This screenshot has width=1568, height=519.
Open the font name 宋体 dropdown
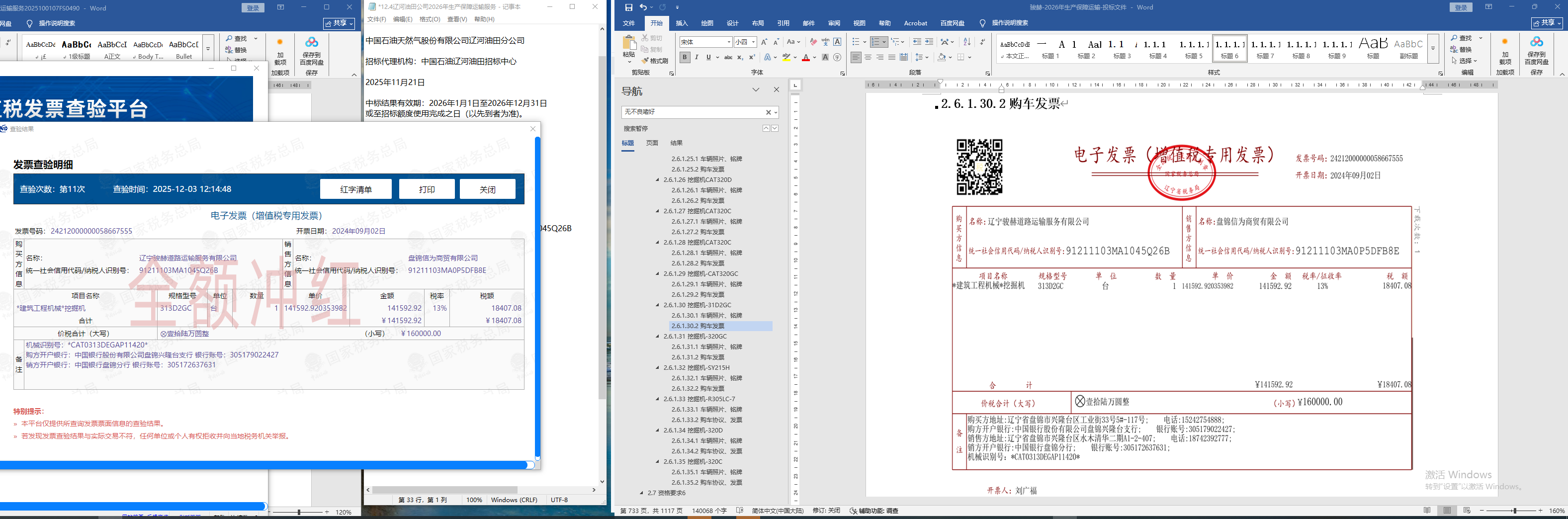pyautogui.click(x=729, y=42)
